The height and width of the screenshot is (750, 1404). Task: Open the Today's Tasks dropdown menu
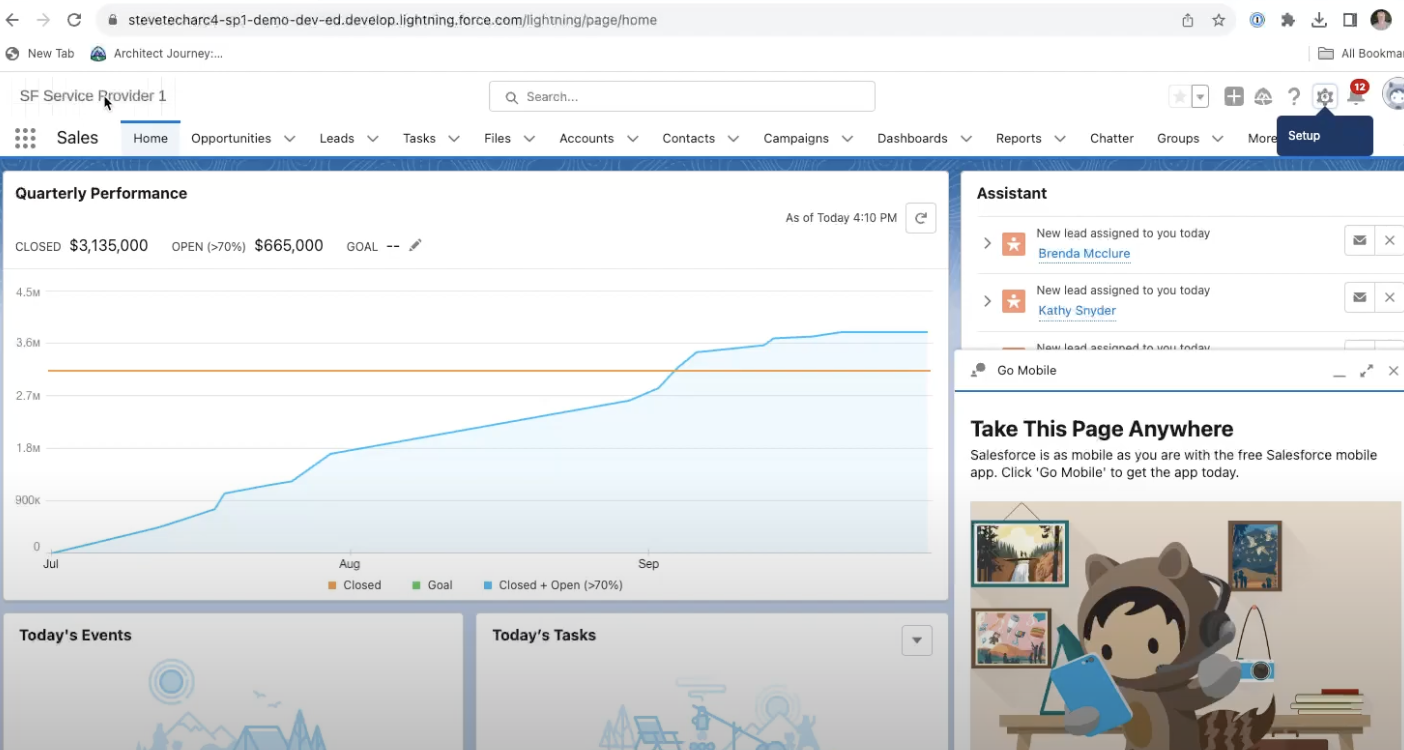click(917, 639)
